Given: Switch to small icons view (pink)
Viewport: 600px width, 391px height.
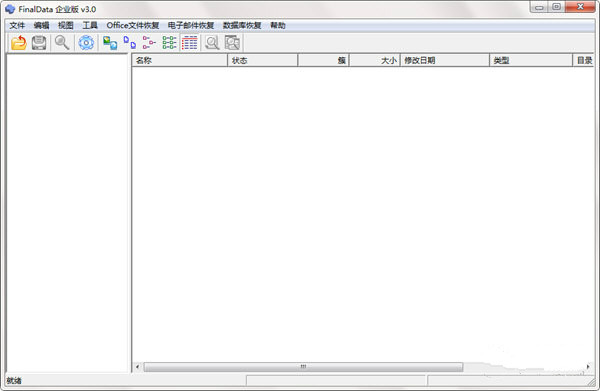Looking at the screenshot, I should 149,43.
